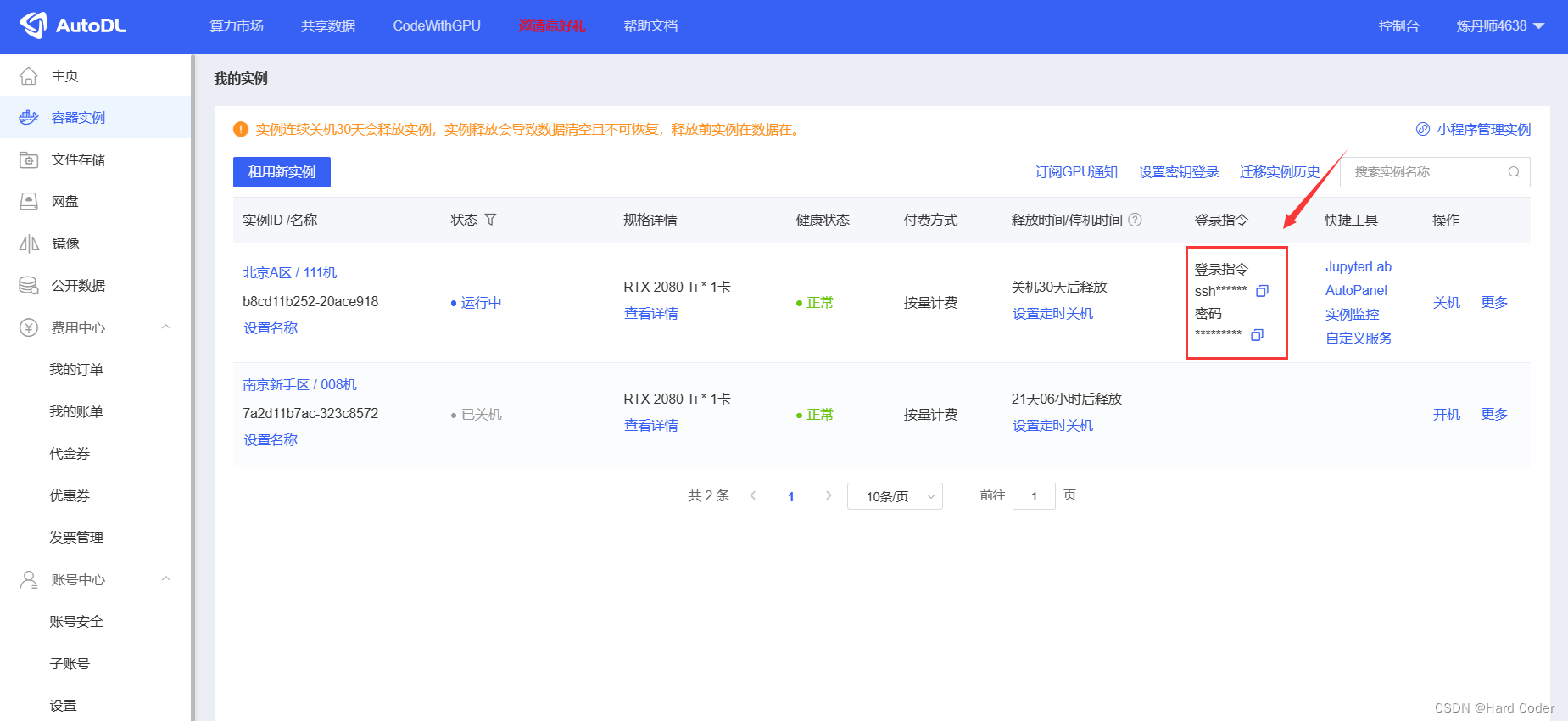Open the 文件存储 storage icon
This screenshot has width=1568, height=721.
tap(29, 160)
